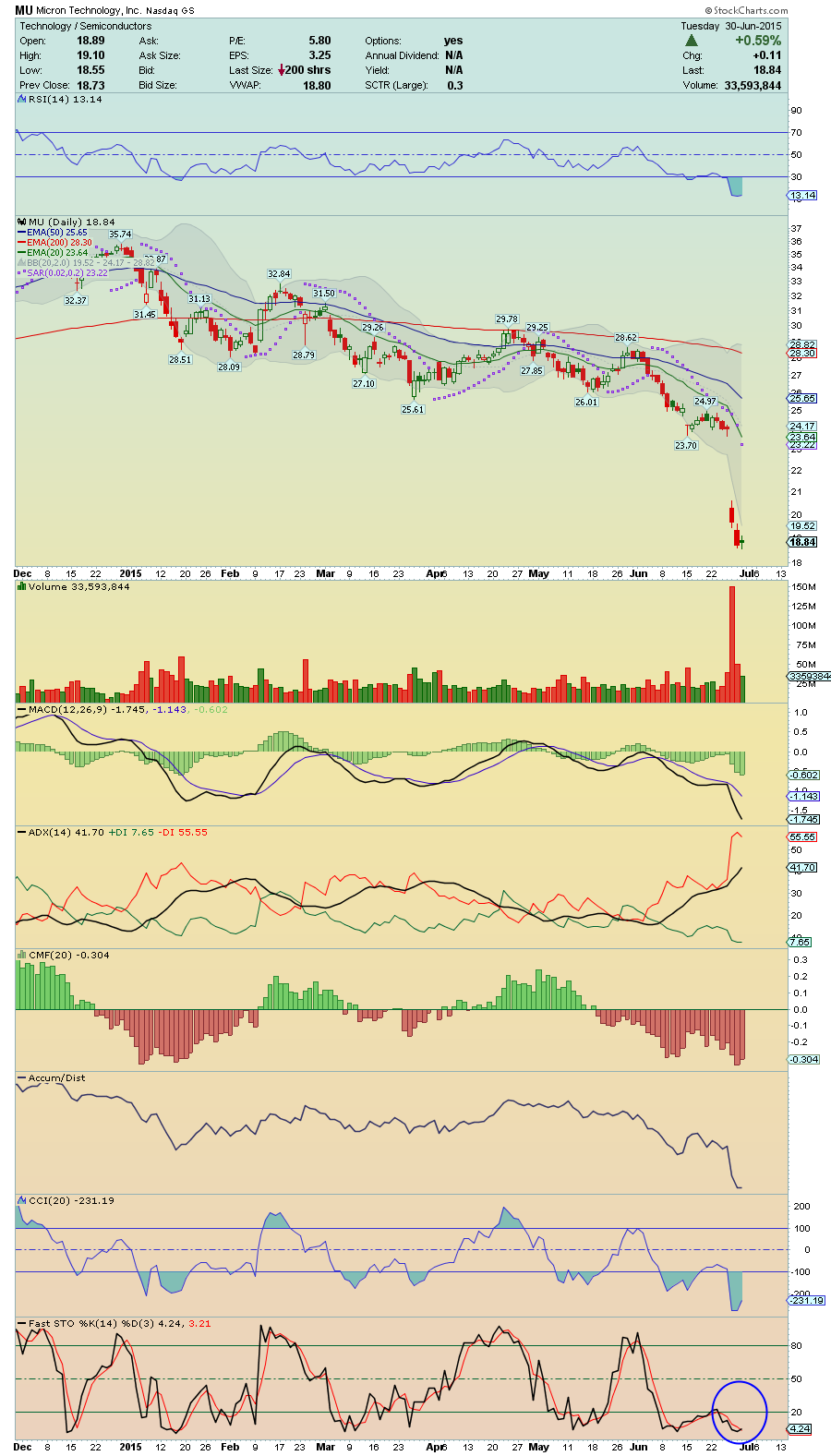Click the 29.78 price label on chart
The height and width of the screenshot is (1456, 831).
(x=507, y=319)
